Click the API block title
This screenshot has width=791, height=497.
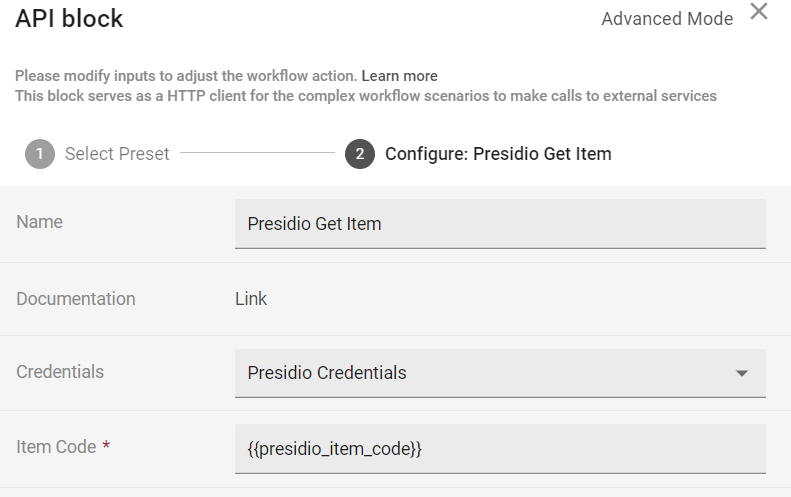click(x=69, y=18)
